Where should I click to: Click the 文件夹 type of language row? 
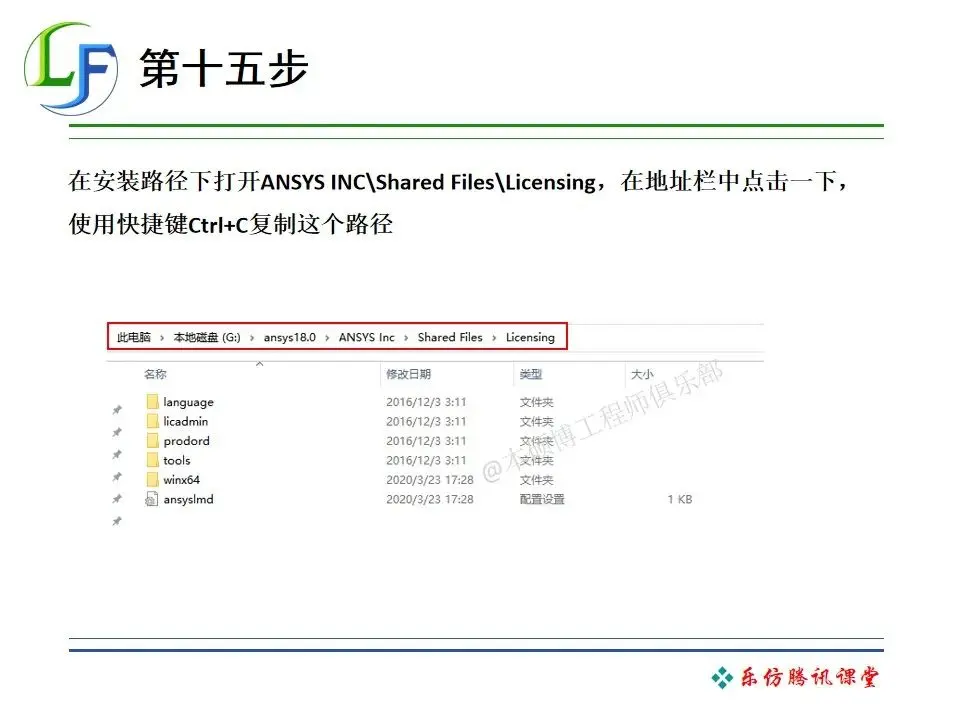point(536,402)
